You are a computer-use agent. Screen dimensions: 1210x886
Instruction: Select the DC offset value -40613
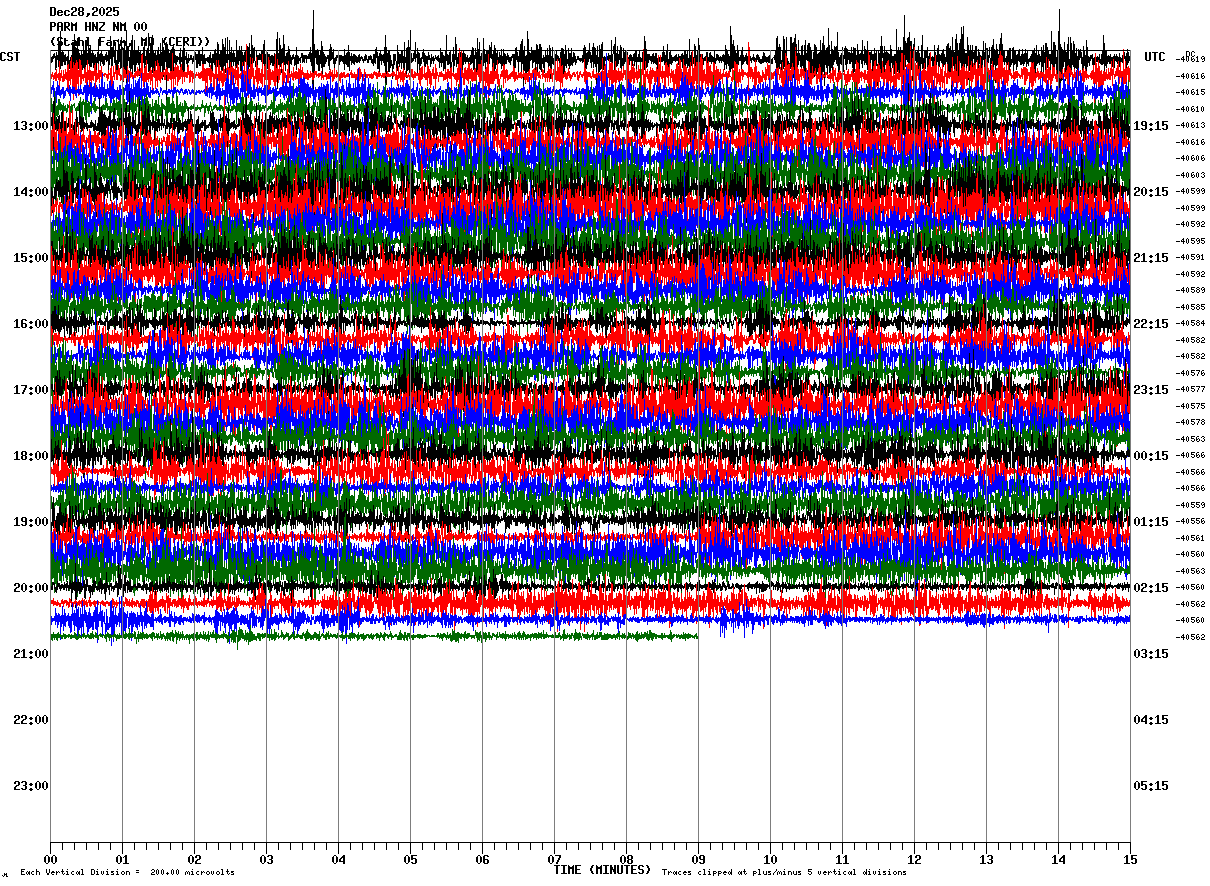1191,125
